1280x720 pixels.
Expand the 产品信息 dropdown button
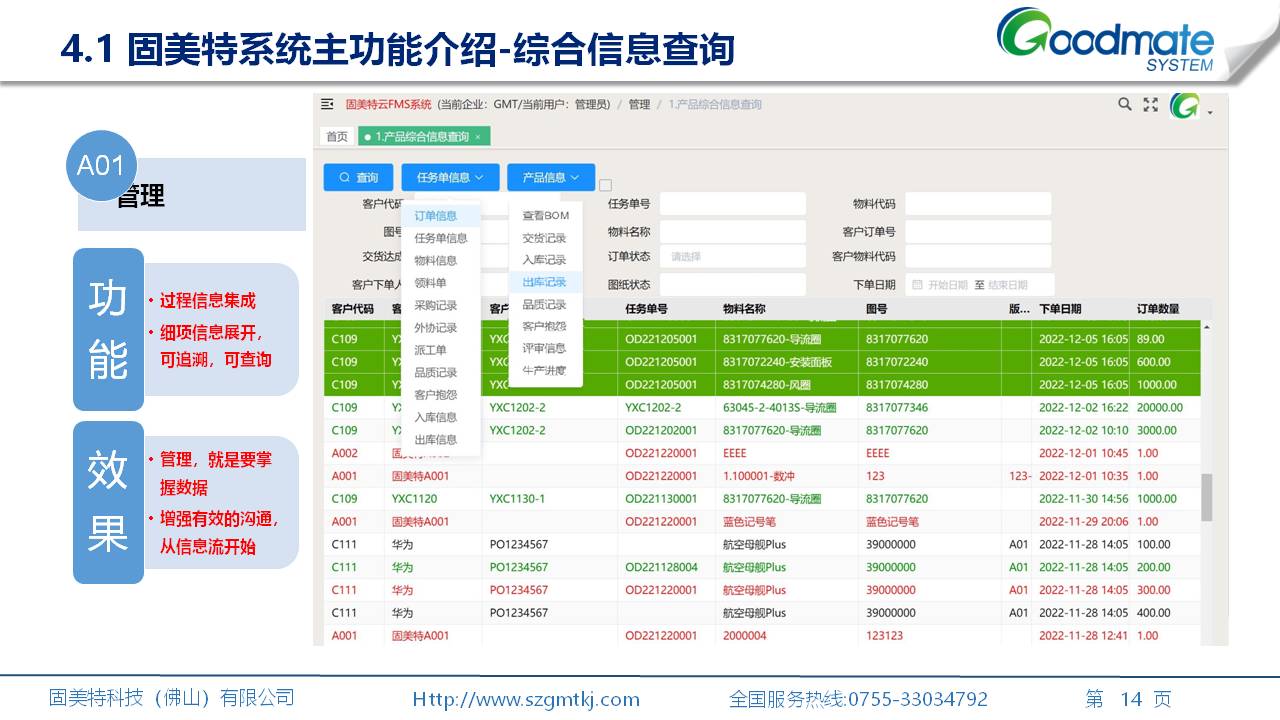pos(551,177)
